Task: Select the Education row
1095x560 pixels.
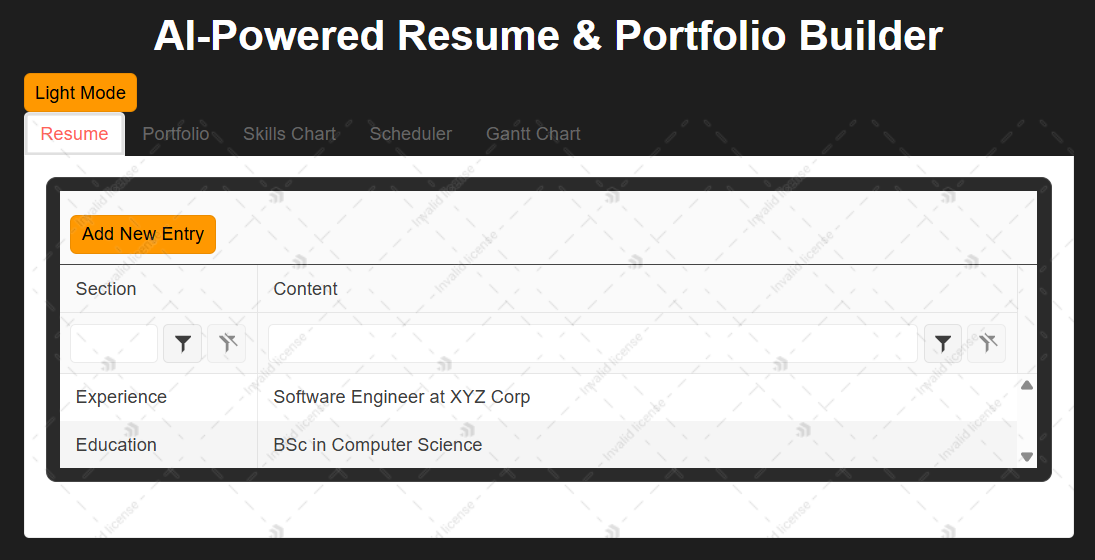Action: [x=538, y=445]
